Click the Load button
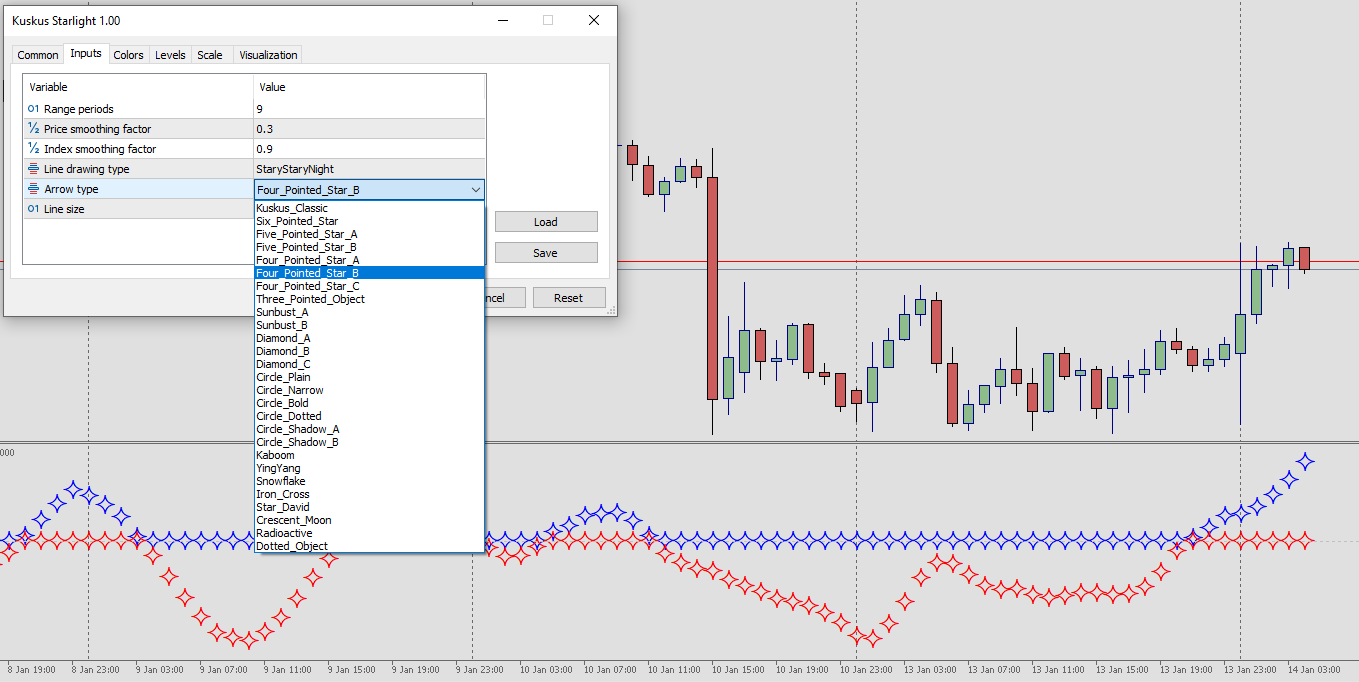The image size is (1359, 682). click(x=545, y=221)
